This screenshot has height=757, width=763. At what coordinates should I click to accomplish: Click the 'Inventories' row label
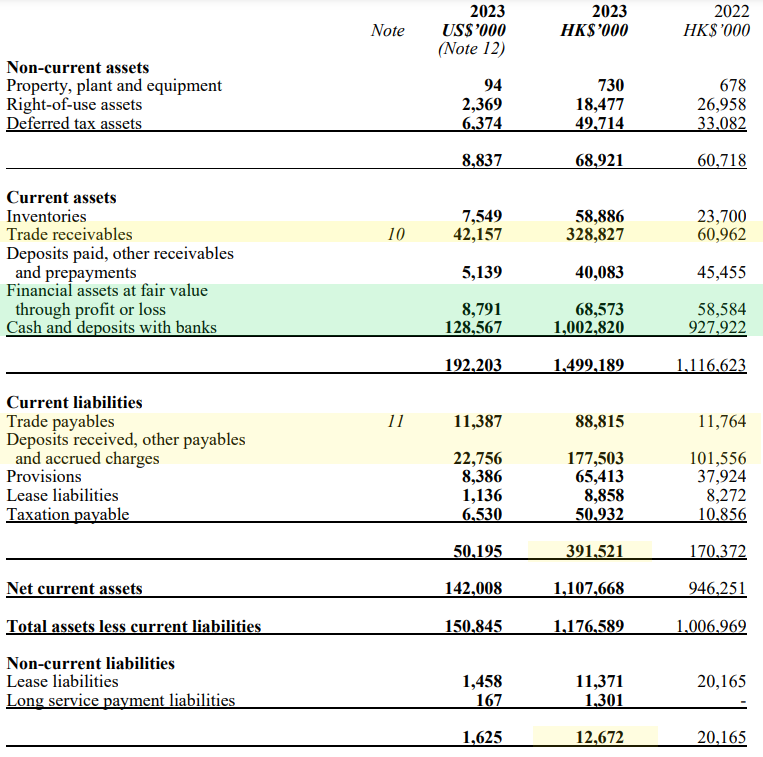(x=46, y=216)
